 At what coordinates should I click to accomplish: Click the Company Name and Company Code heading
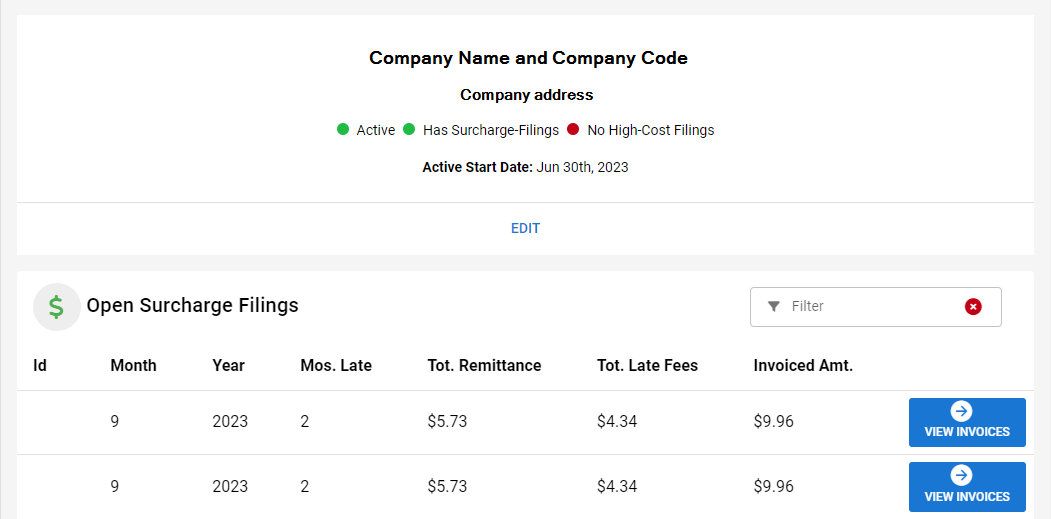528,58
